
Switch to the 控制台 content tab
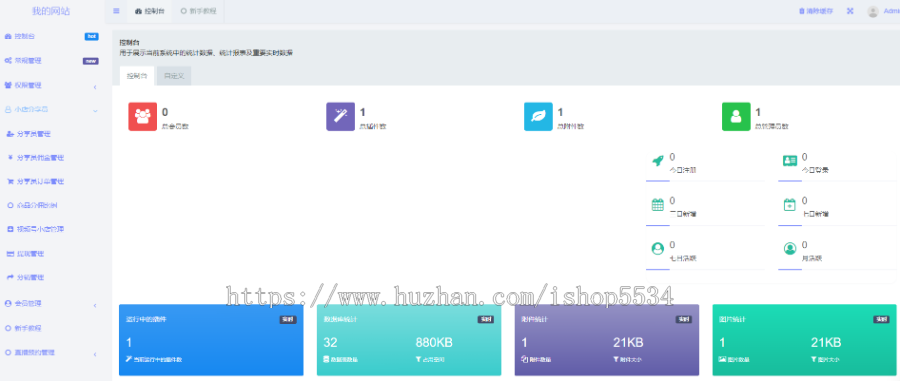tap(137, 76)
